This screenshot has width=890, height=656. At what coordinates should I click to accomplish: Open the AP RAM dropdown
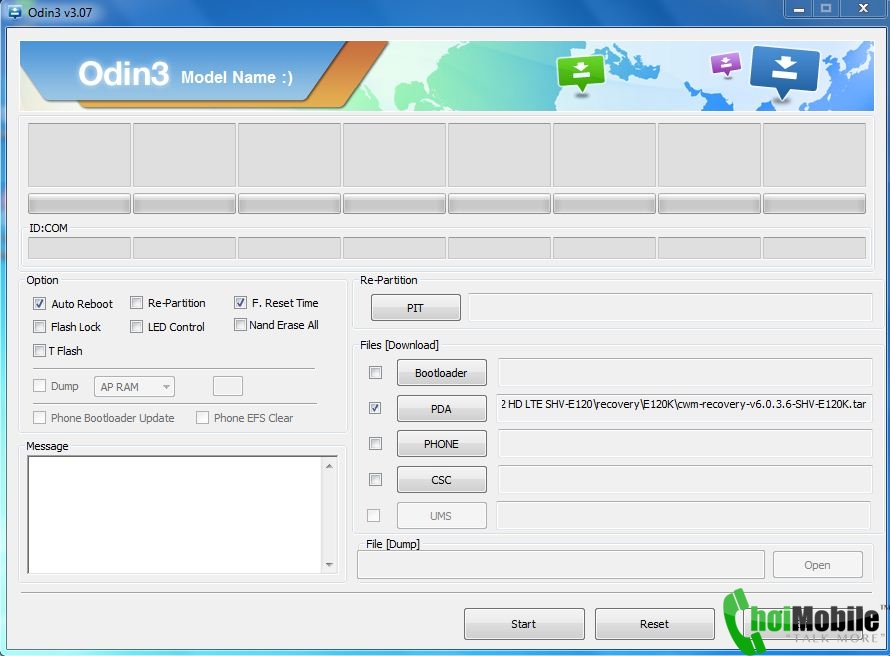[x=135, y=386]
